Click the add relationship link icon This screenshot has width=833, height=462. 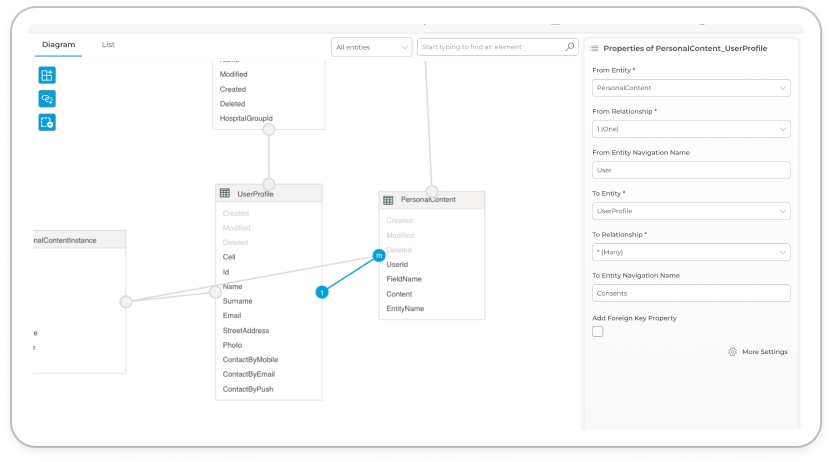click(47, 99)
